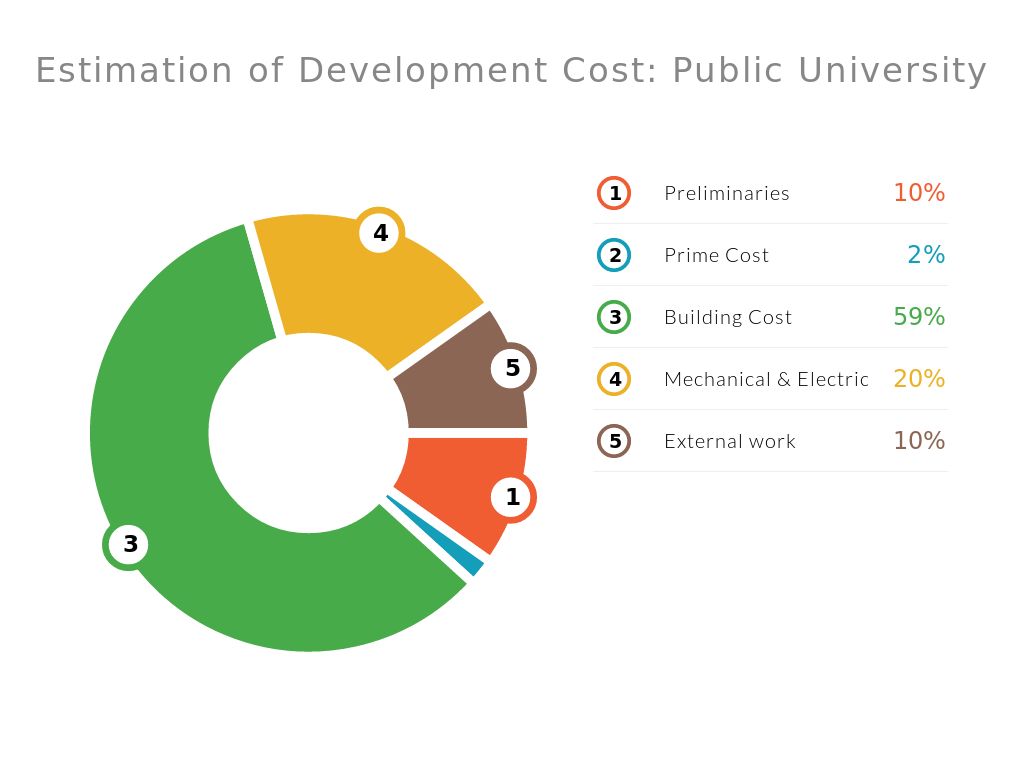
Task: Click the "Prime Cost" legend label
Action: click(716, 255)
